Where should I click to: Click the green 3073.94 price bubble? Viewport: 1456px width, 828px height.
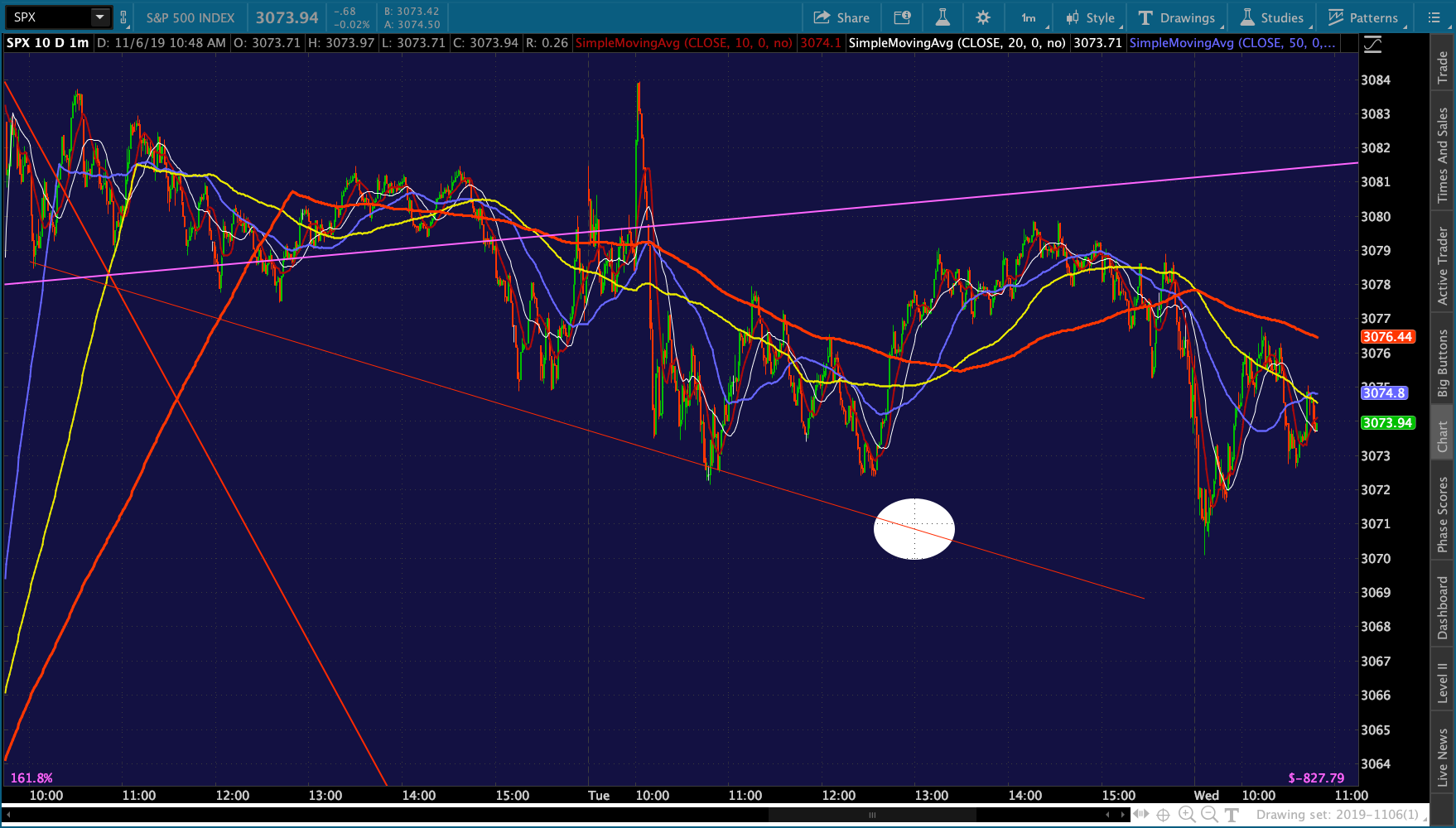tap(1388, 423)
